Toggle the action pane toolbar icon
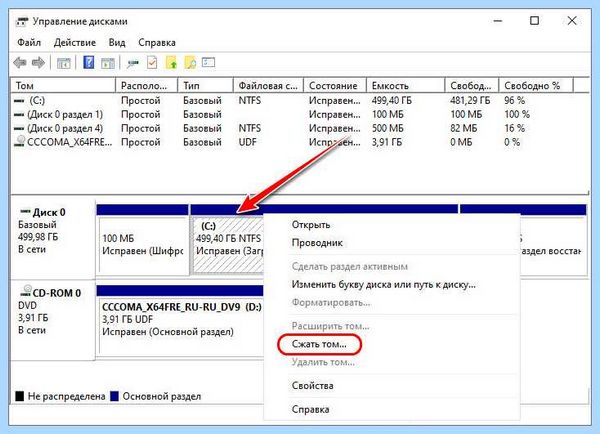 pyautogui.click(x=108, y=63)
